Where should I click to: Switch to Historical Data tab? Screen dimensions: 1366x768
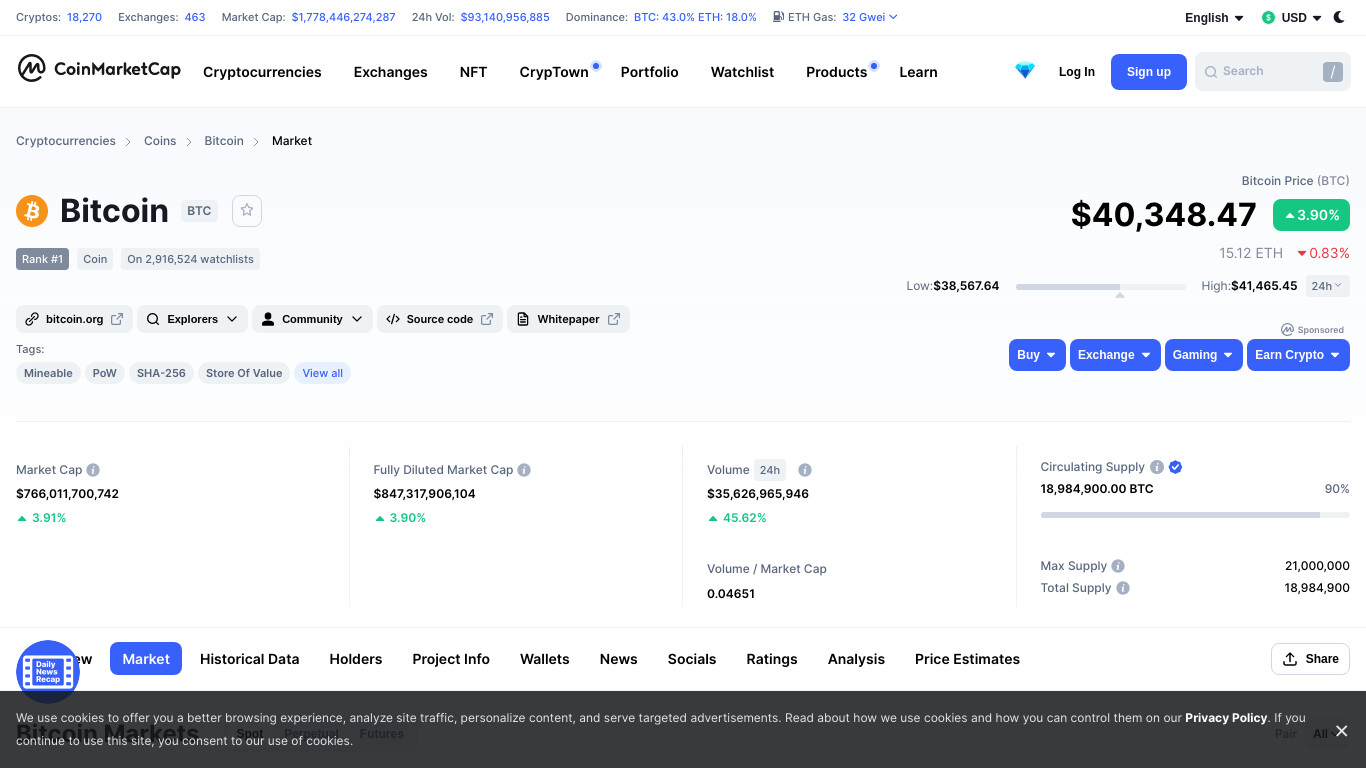tap(249, 659)
